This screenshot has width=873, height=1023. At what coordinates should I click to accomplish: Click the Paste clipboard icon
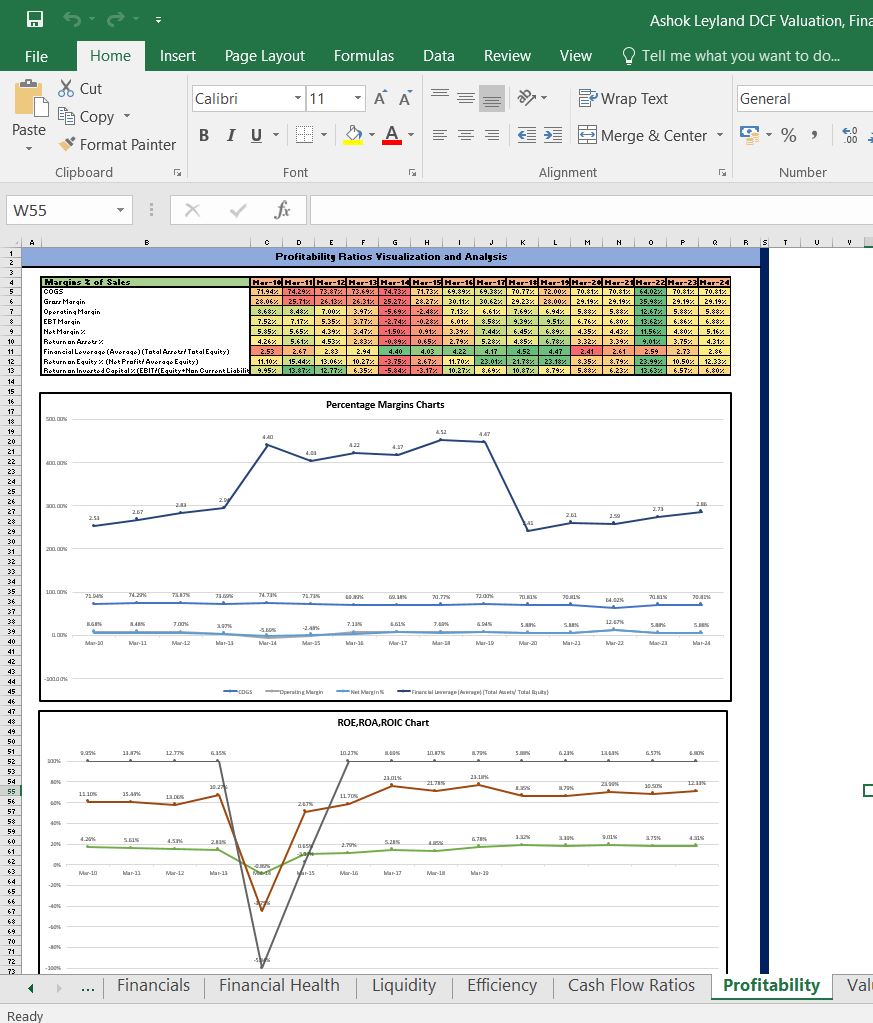pyautogui.click(x=30, y=98)
